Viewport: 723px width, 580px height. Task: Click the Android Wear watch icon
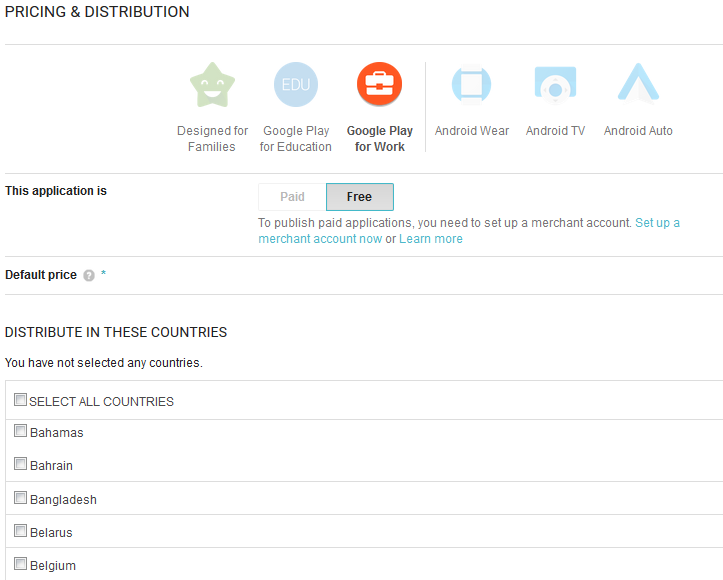click(471, 85)
